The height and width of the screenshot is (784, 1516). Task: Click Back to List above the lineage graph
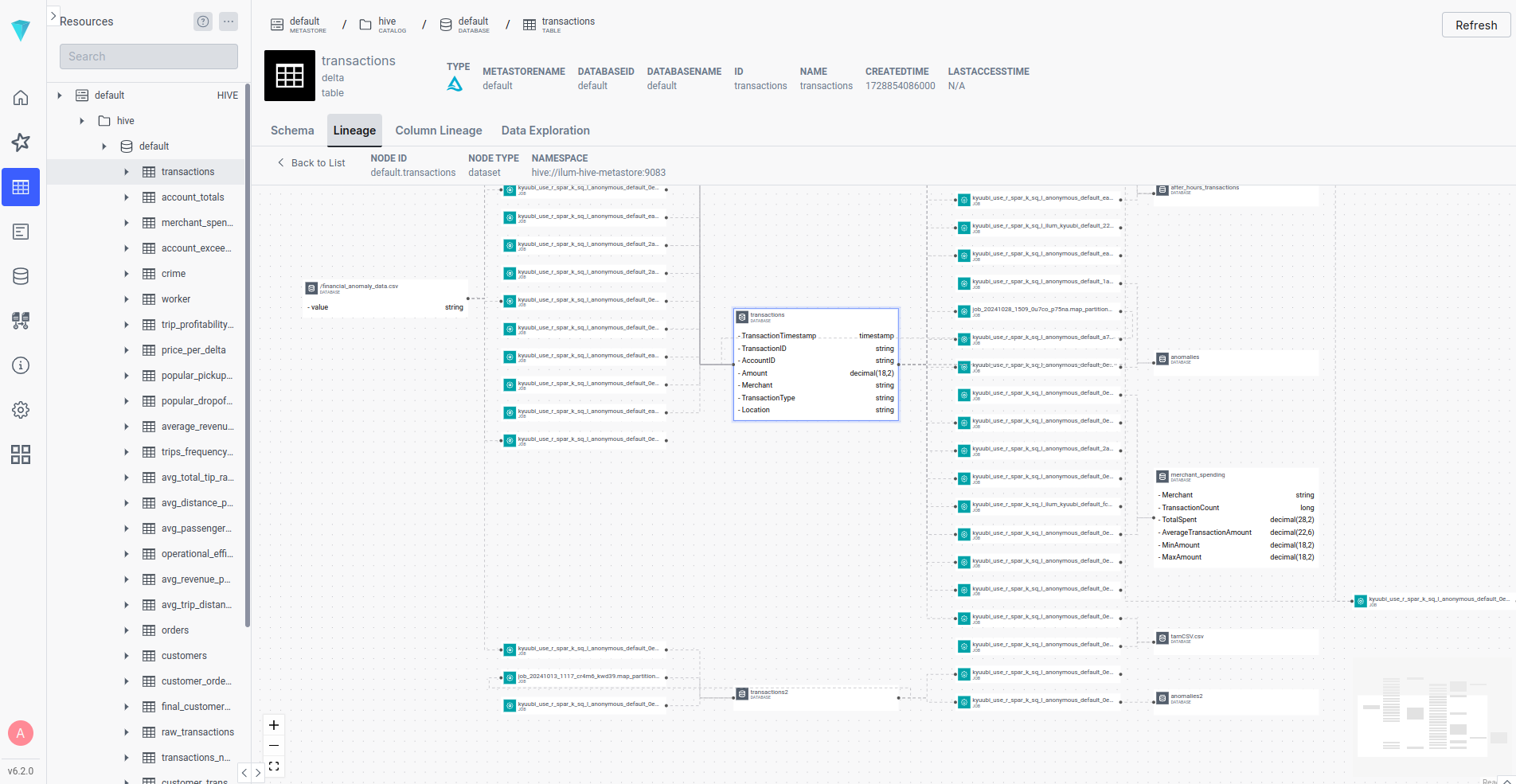(311, 162)
